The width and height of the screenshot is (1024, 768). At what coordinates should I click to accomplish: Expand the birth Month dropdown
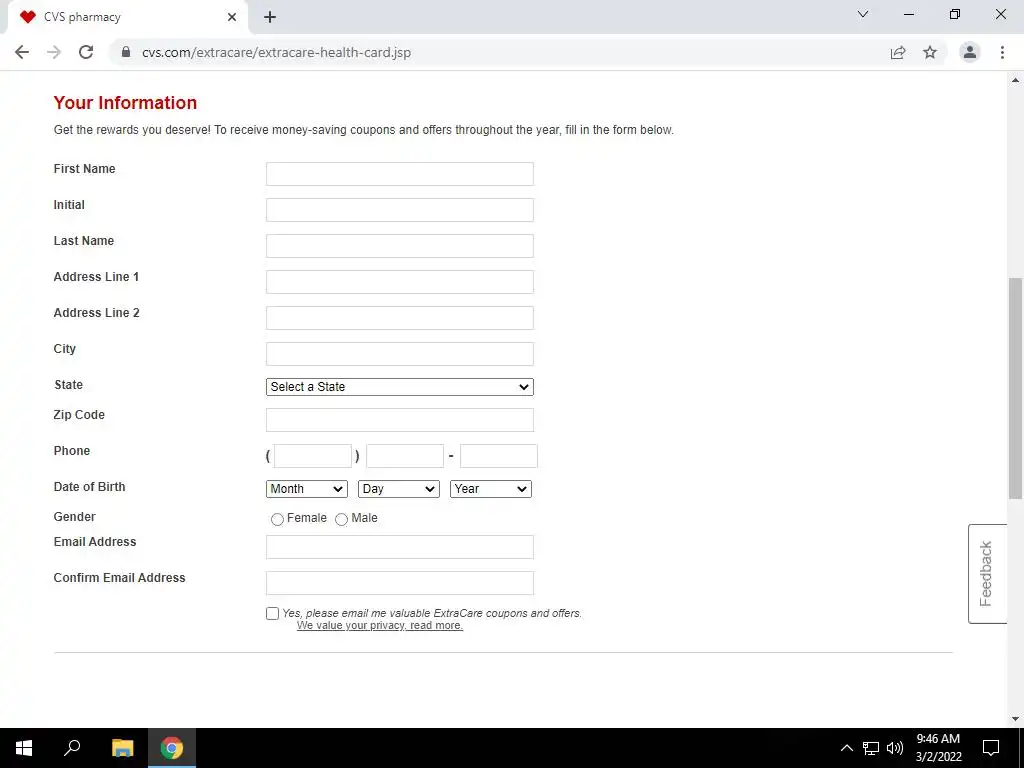click(307, 489)
